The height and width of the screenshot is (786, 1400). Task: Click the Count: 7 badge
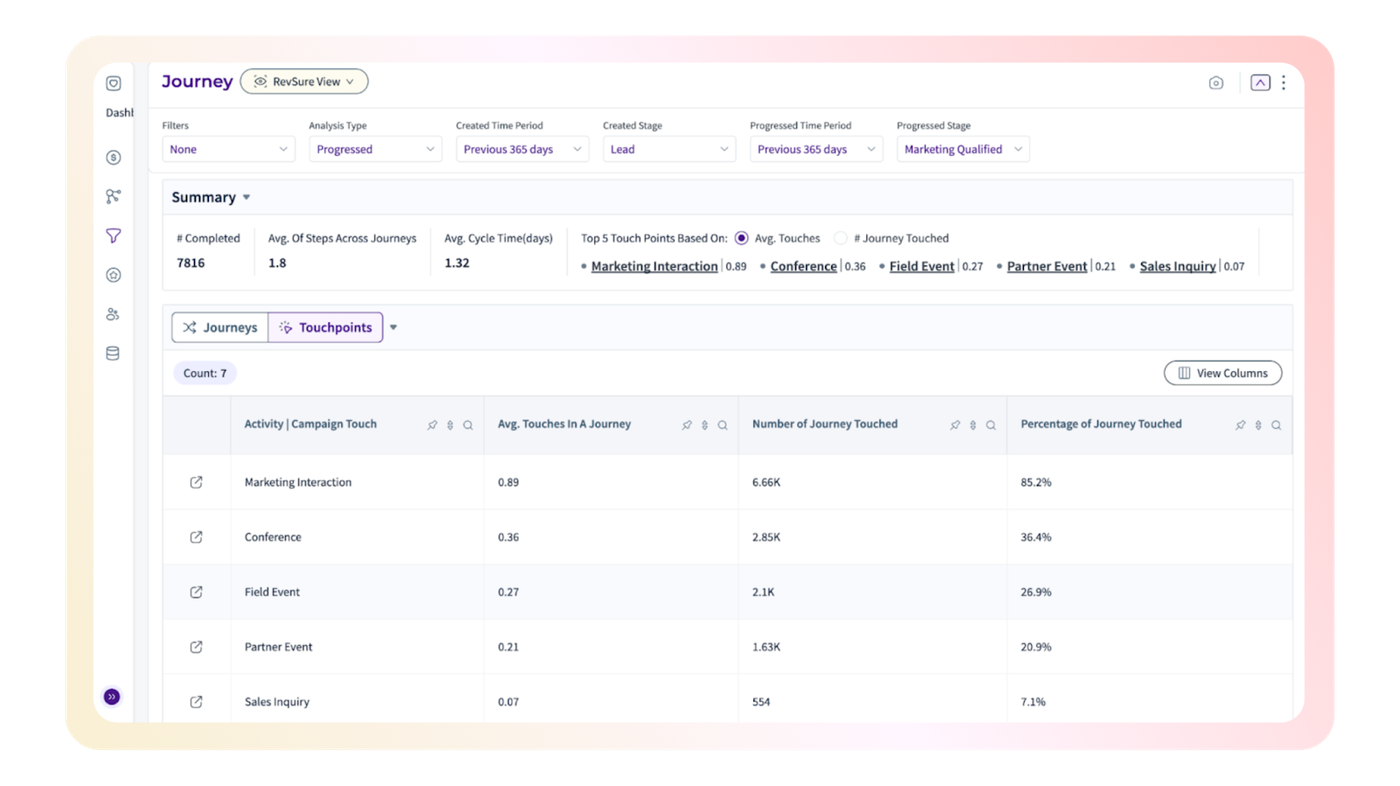click(x=205, y=373)
